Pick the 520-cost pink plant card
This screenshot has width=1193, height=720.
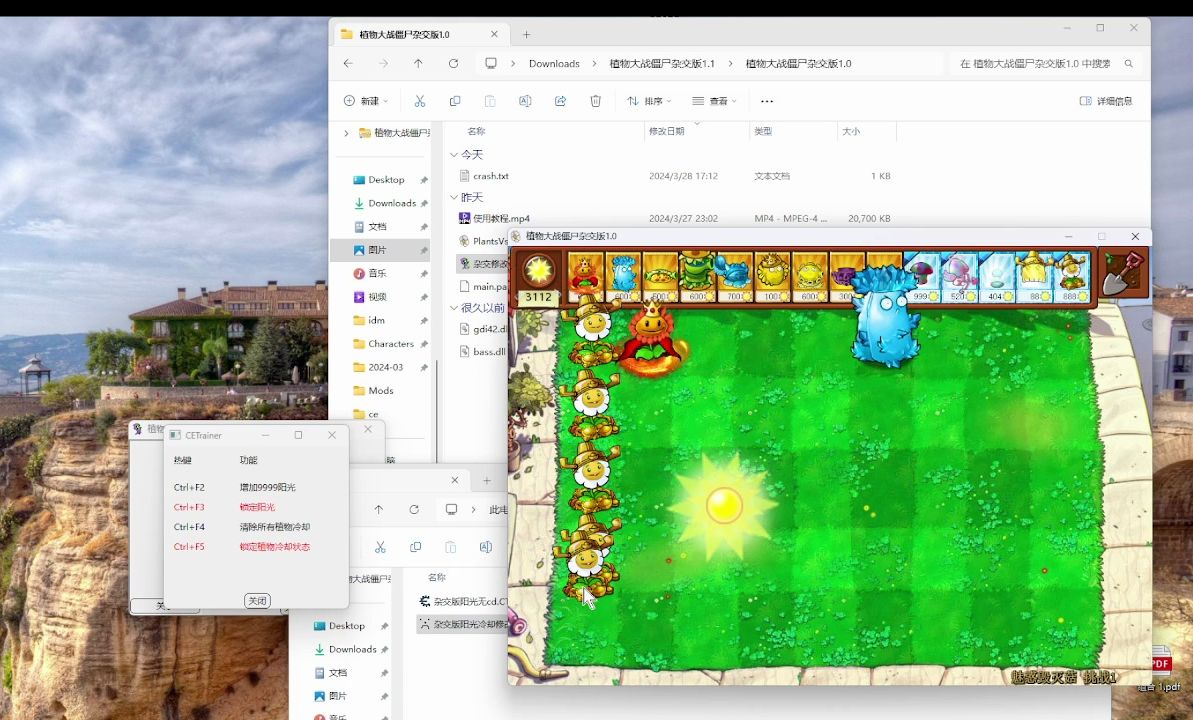958,278
